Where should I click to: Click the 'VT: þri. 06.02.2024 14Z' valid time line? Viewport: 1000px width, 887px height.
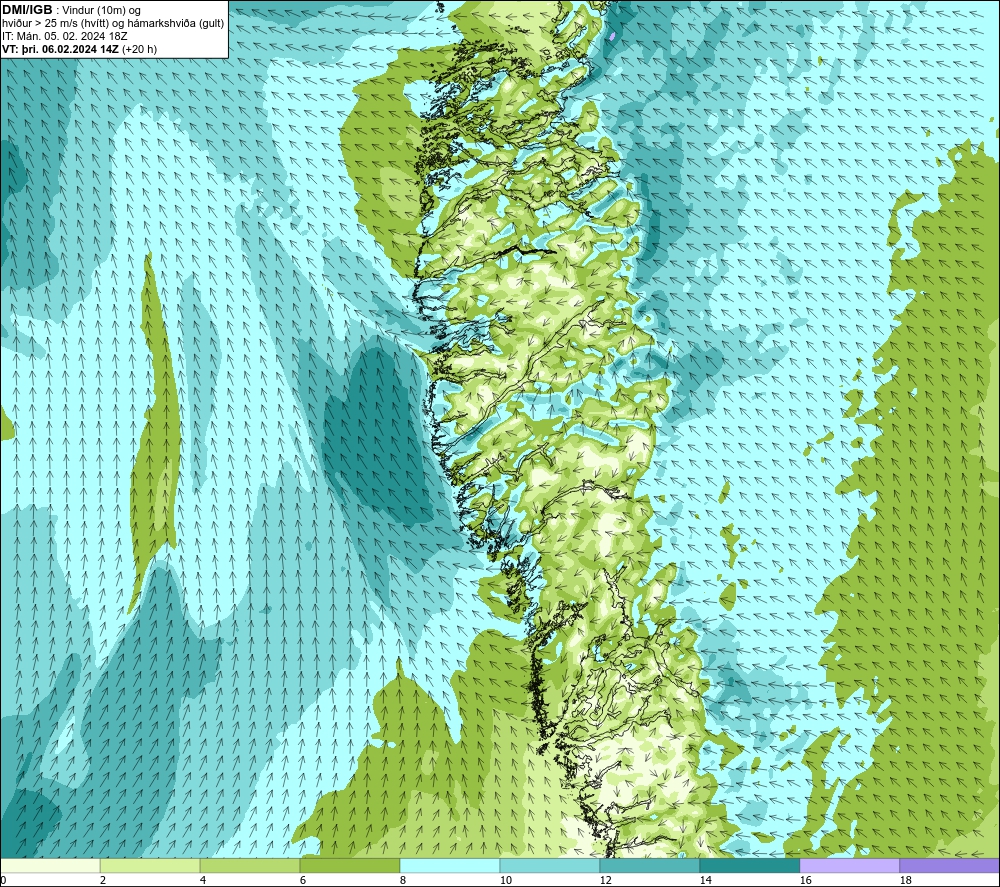click(79, 49)
